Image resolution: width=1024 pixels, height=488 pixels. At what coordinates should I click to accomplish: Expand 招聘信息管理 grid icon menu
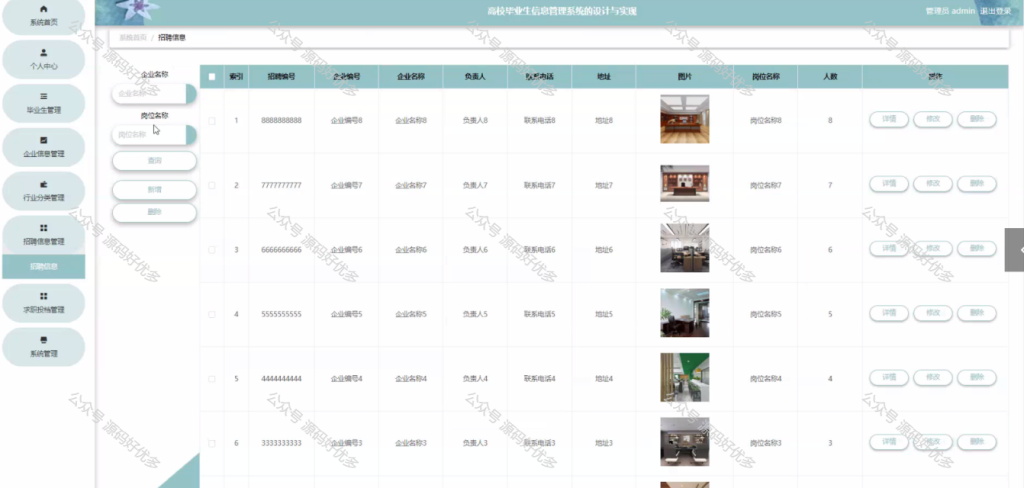(x=44, y=228)
